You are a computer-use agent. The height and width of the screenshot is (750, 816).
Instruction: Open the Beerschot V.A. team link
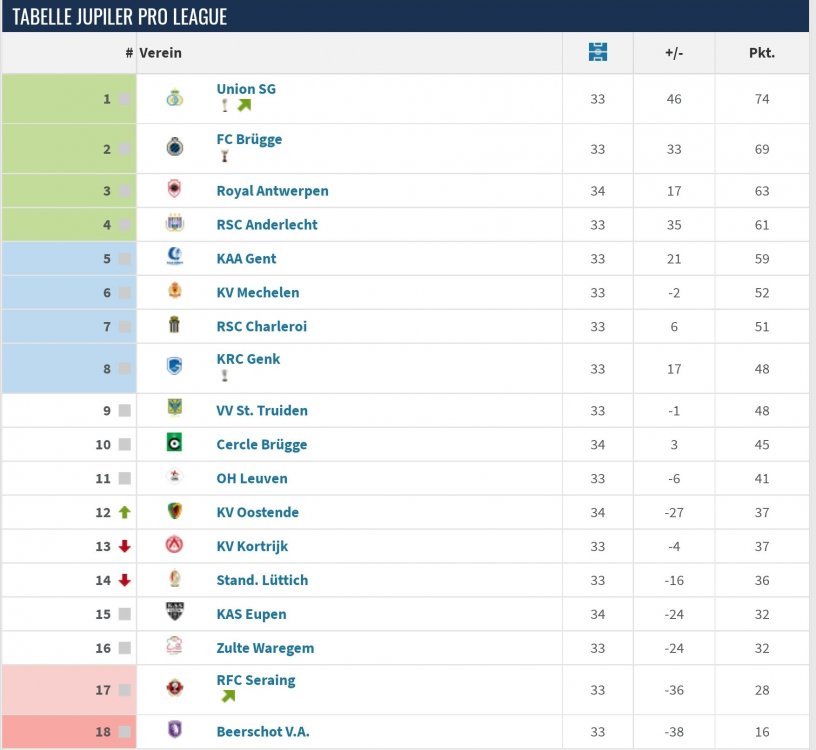coord(263,732)
